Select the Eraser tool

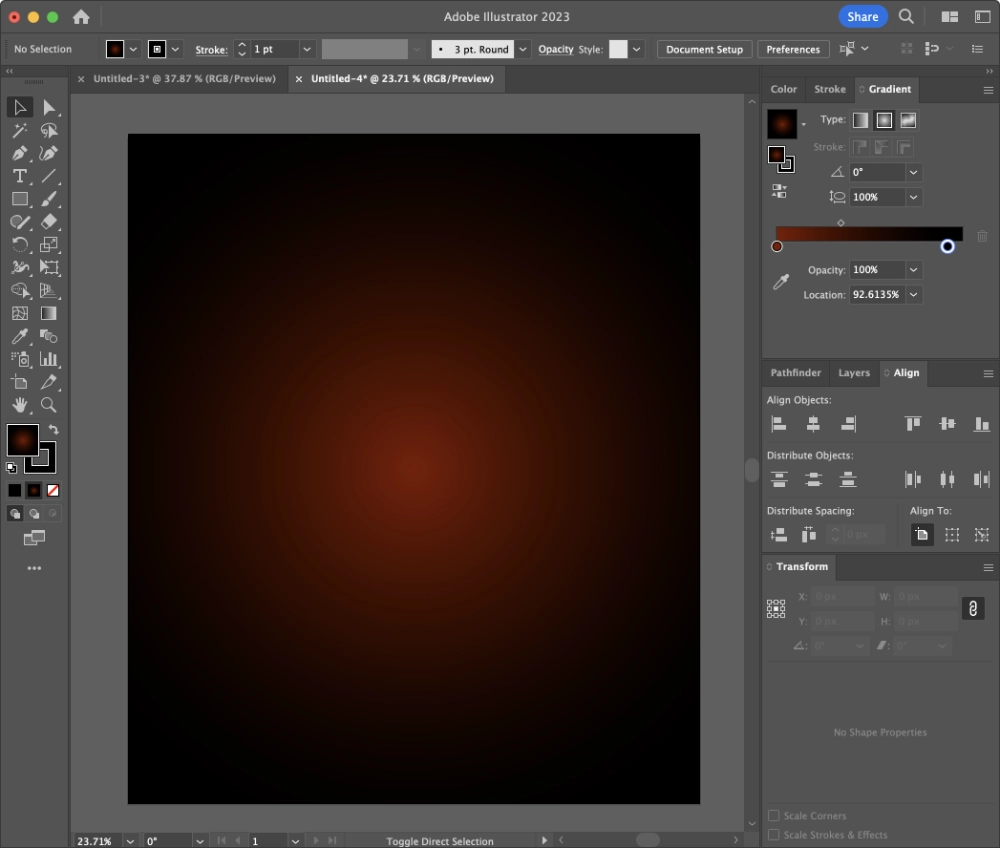48,222
